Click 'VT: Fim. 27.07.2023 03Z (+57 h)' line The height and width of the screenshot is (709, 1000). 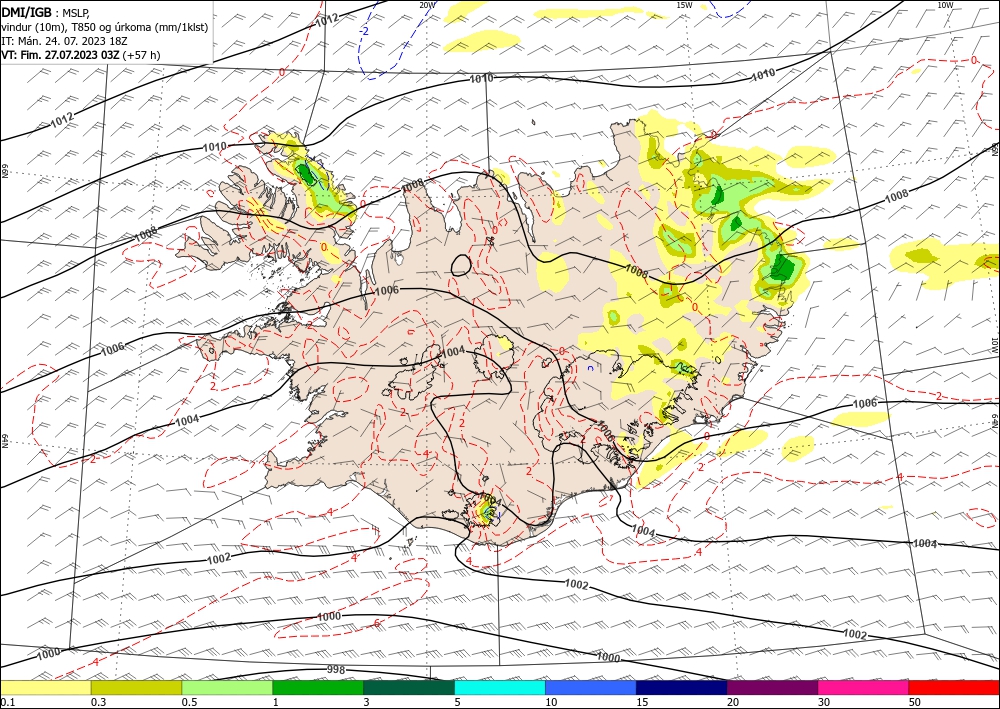click(81, 55)
